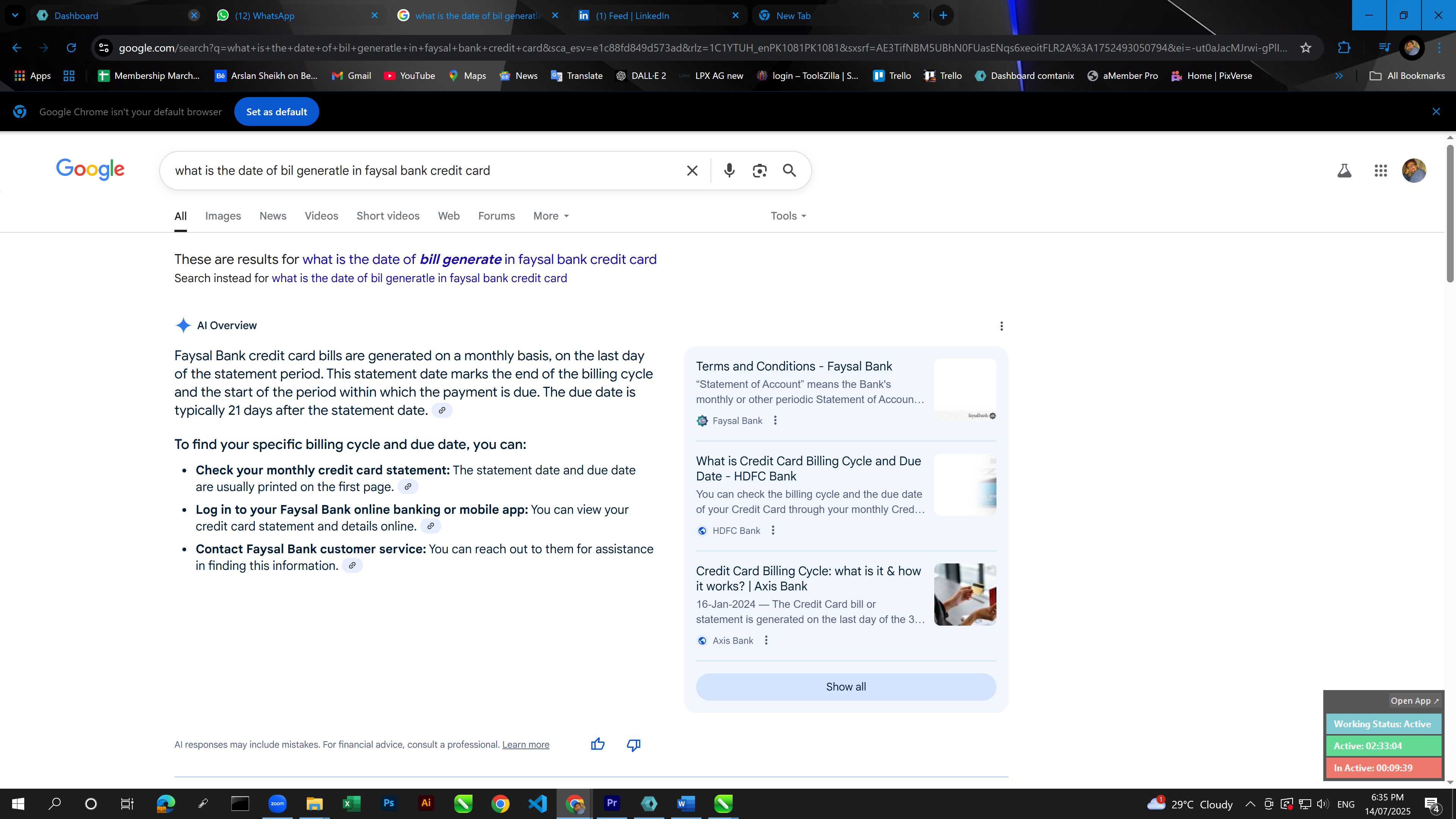Give thumbs down to AI Overview
The height and width of the screenshot is (819, 1456).
pyautogui.click(x=634, y=745)
